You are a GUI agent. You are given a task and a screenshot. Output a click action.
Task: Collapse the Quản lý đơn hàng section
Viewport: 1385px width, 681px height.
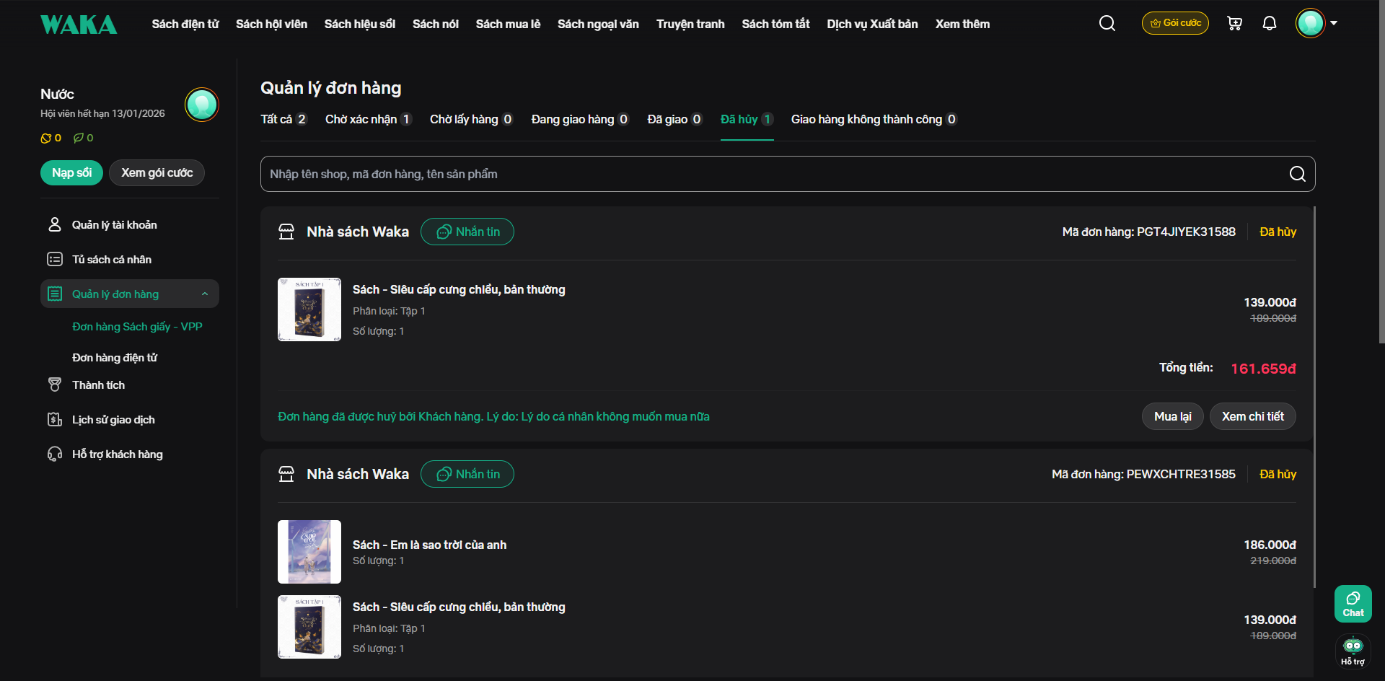click(x=205, y=294)
